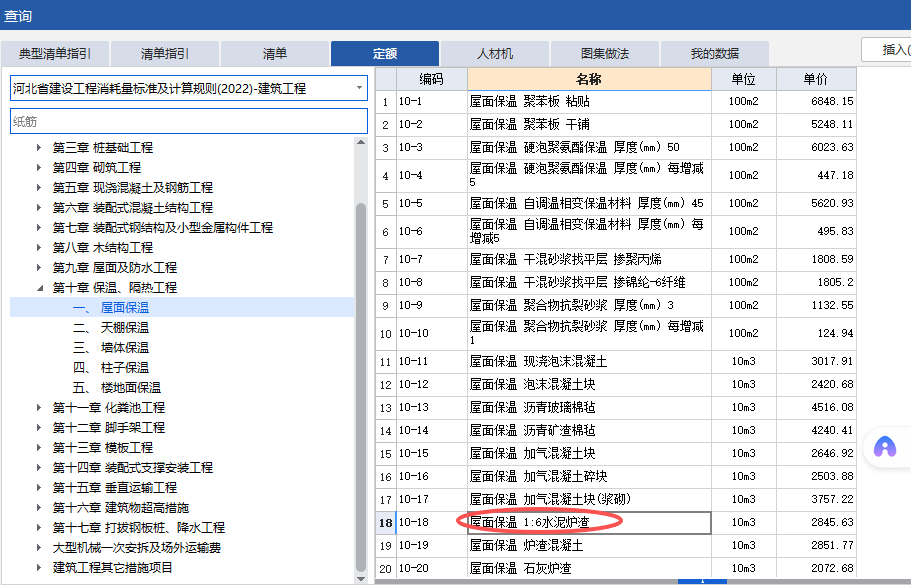Expand 第九章 屋面及防水工程 node
911x585 pixels.
(39, 268)
